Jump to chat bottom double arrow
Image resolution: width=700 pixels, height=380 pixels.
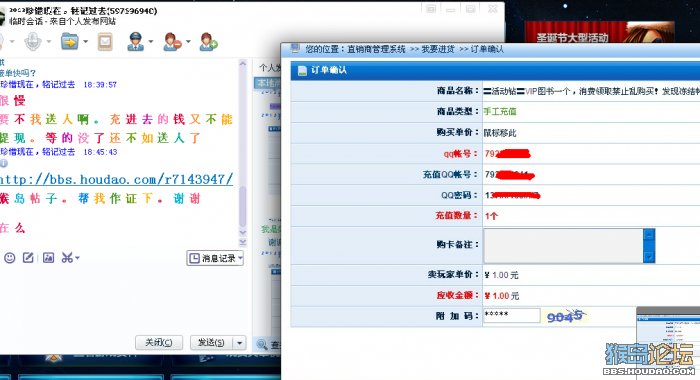click(x=243, y=242)
